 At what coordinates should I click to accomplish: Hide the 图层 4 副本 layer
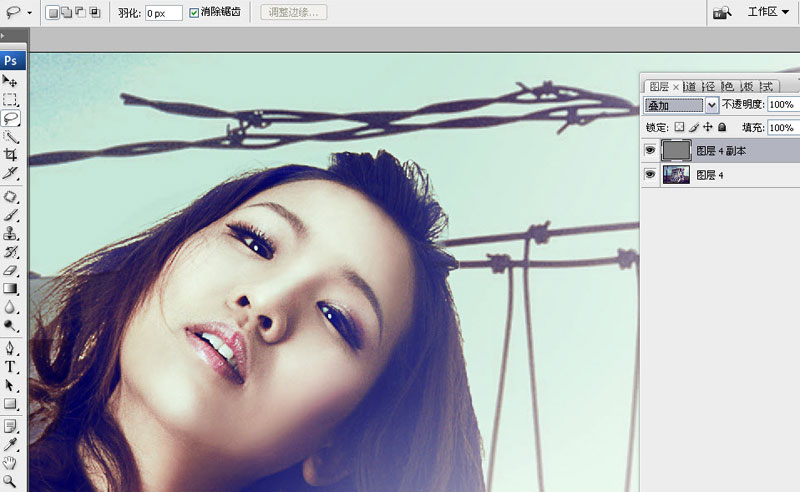(650, 151)
